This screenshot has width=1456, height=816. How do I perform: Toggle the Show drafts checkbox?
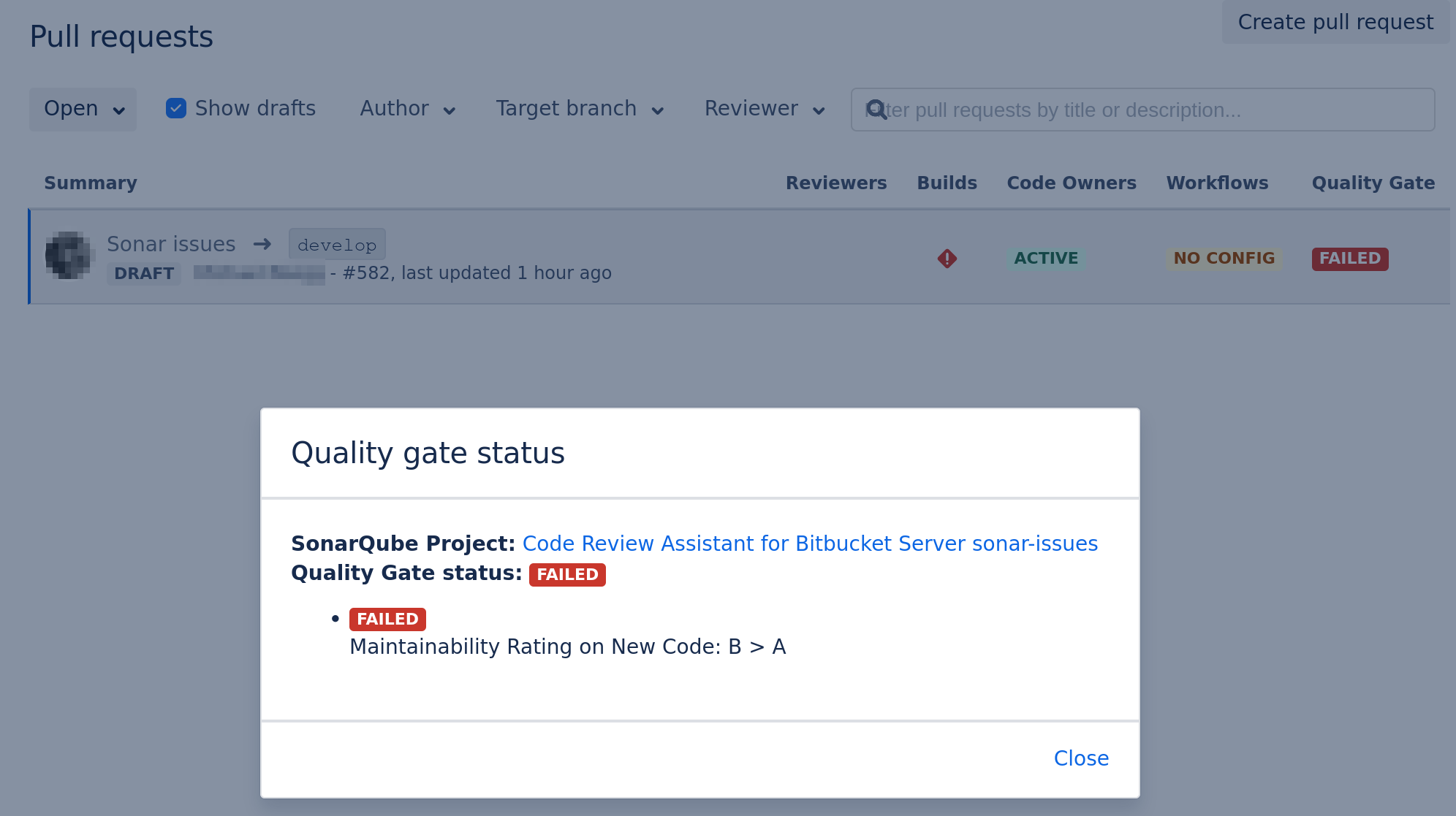176,108
